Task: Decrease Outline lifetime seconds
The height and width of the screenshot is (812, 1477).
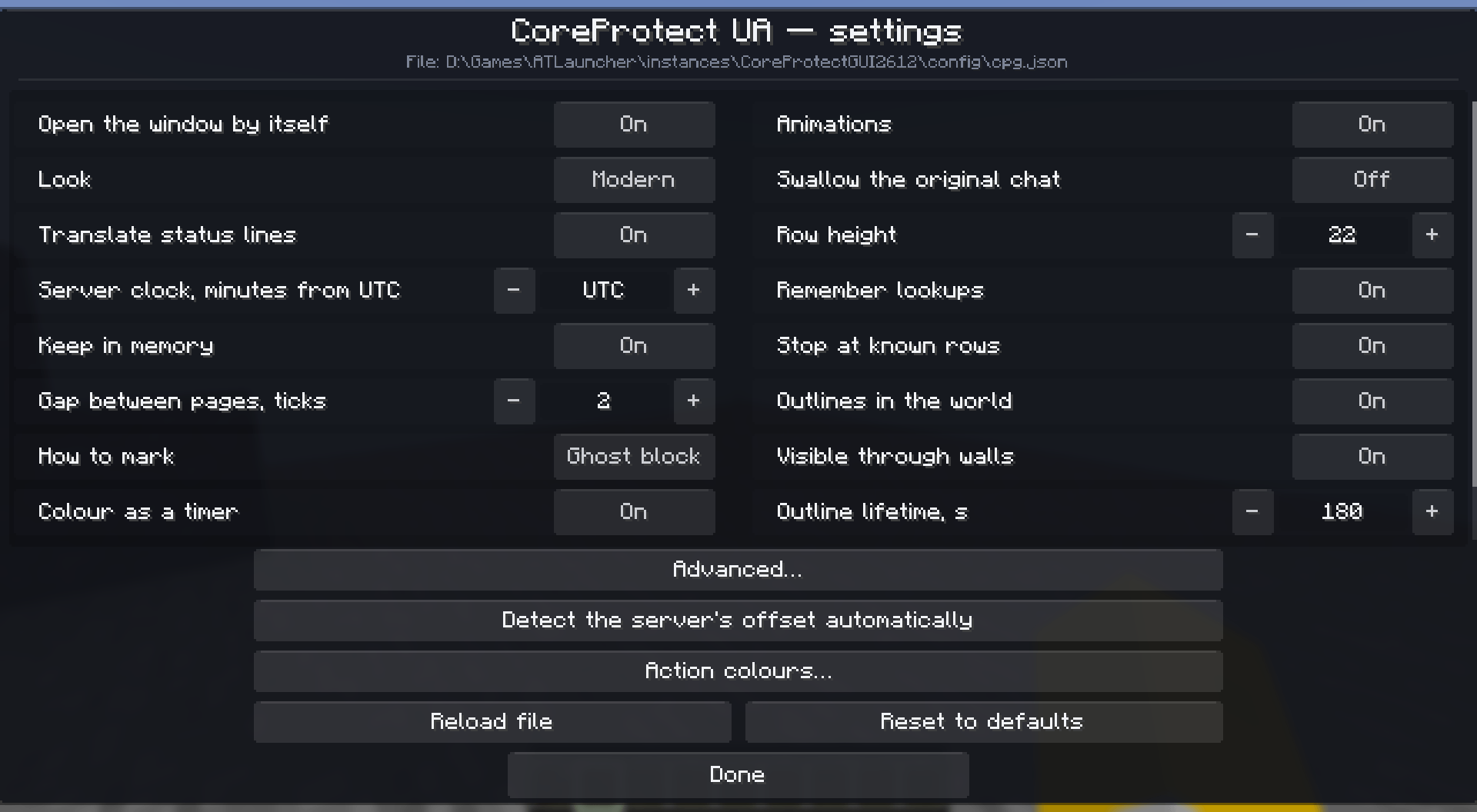Action: (1252, 512)
